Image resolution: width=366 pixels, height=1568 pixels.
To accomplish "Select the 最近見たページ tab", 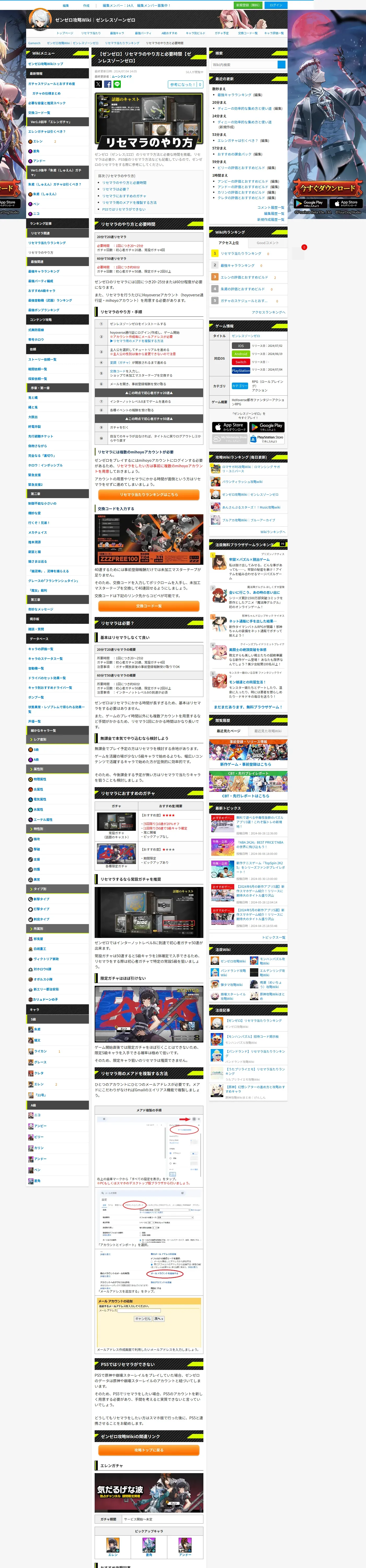I will click(x=228, y=731).
